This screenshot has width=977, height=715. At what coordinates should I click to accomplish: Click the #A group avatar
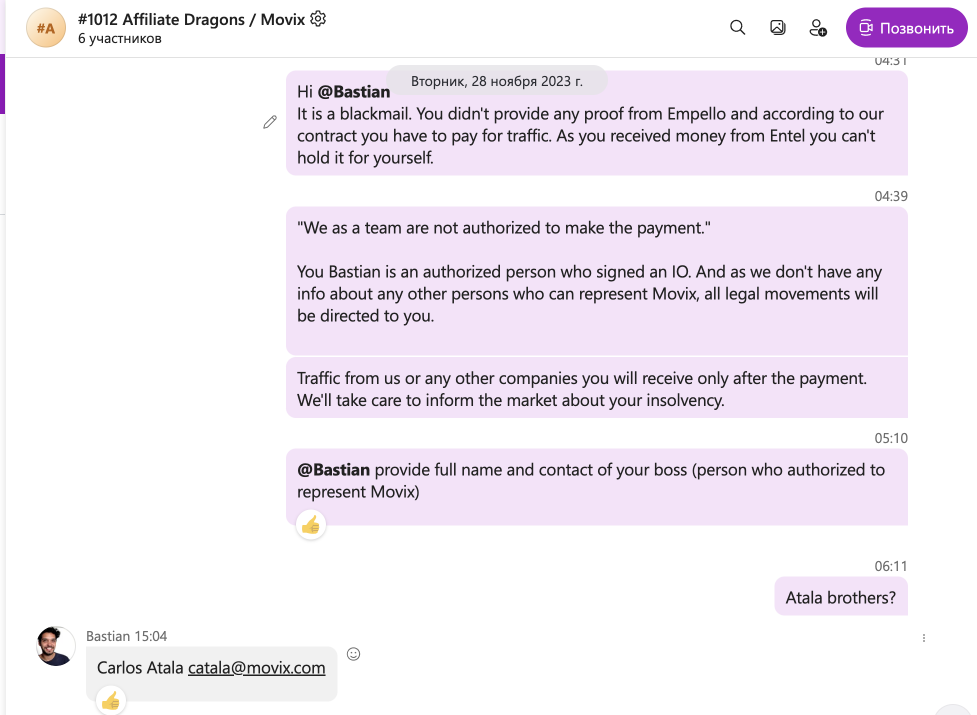(45, 28)
